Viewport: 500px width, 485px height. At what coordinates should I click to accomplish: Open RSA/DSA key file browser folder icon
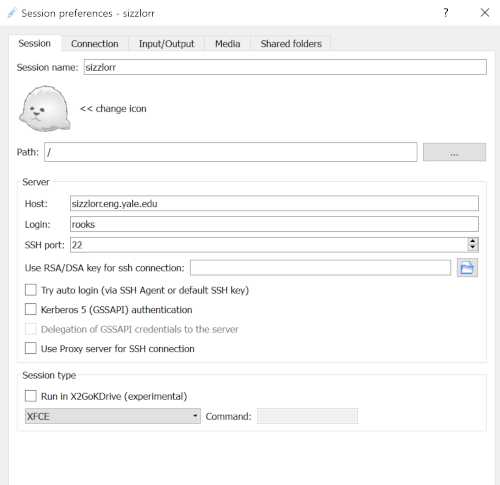point(467,268)
